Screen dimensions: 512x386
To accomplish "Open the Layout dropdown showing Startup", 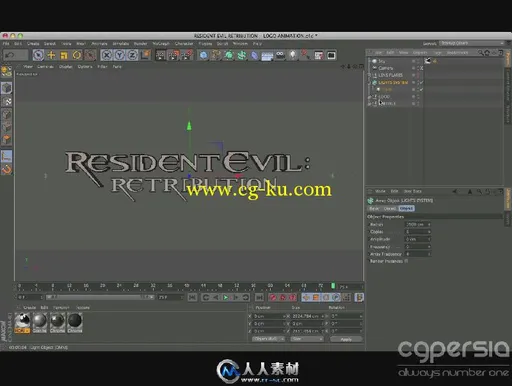I will coord(471,43).
